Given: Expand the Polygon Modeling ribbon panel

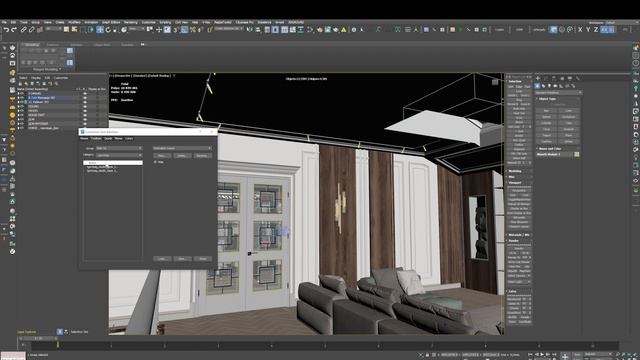Looking at the screenshot, I should pos(47,70).
